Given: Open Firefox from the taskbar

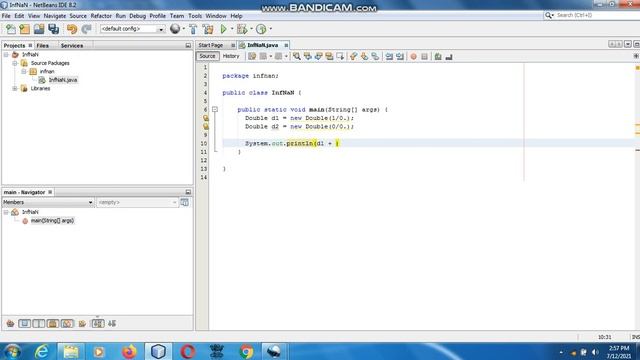Looking at the screenshot, I should [129, 351].
